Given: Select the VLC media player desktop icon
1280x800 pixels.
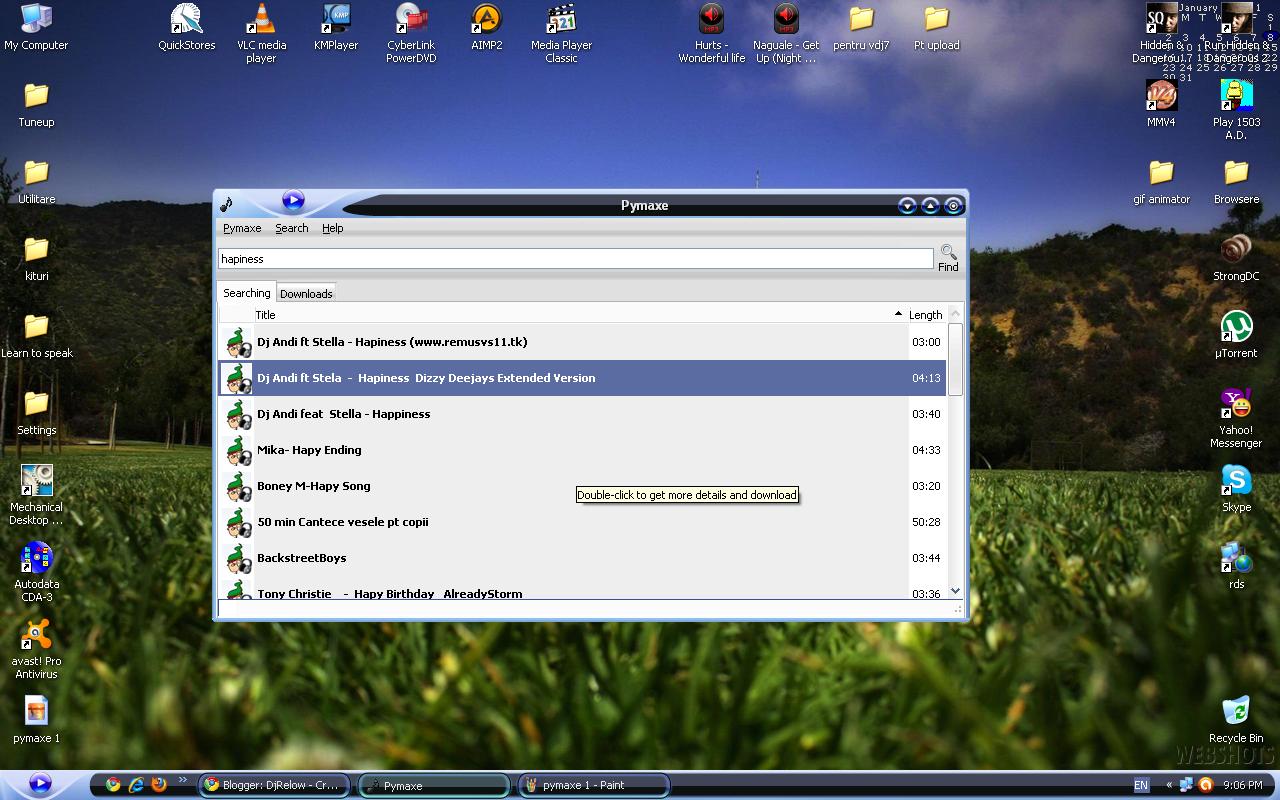Looking at the screenshot, I should 261,33.
